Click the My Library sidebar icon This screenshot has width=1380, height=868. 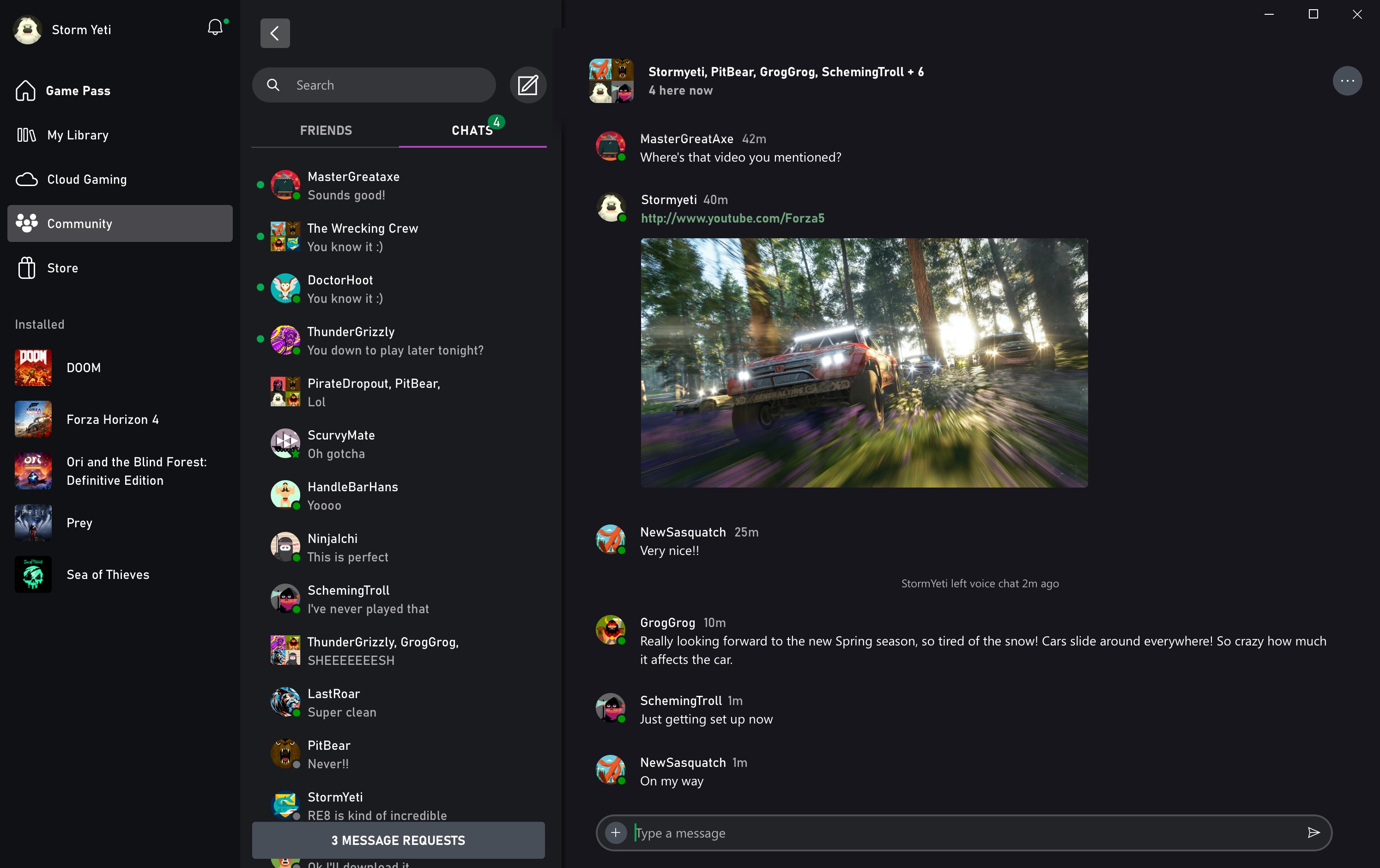27,135
